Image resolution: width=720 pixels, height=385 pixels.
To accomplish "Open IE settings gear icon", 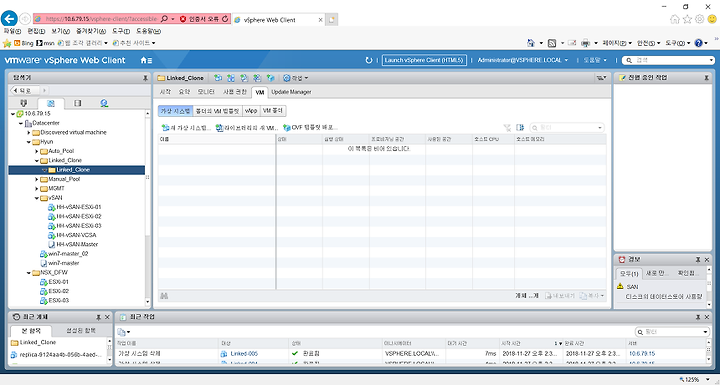I will pos(699,19).
